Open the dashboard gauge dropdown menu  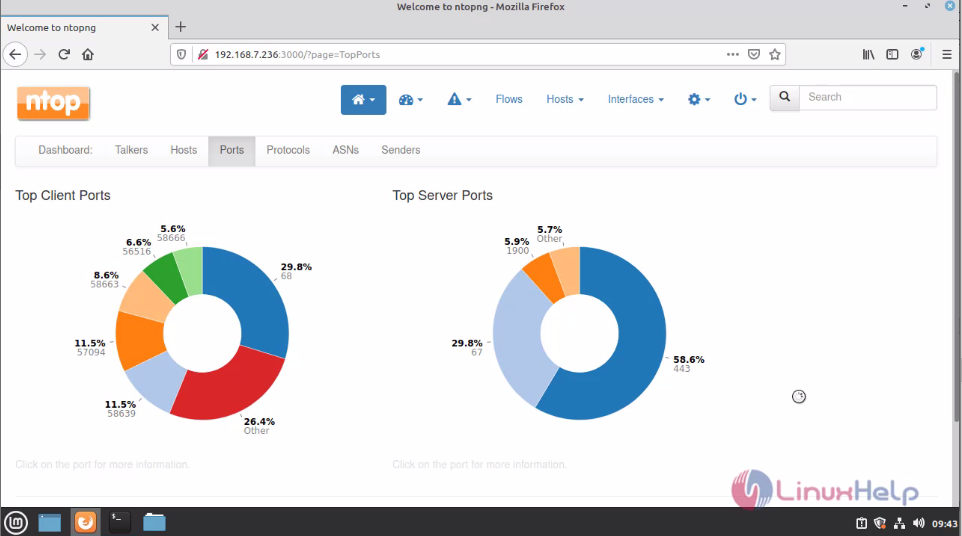(410, 99)
